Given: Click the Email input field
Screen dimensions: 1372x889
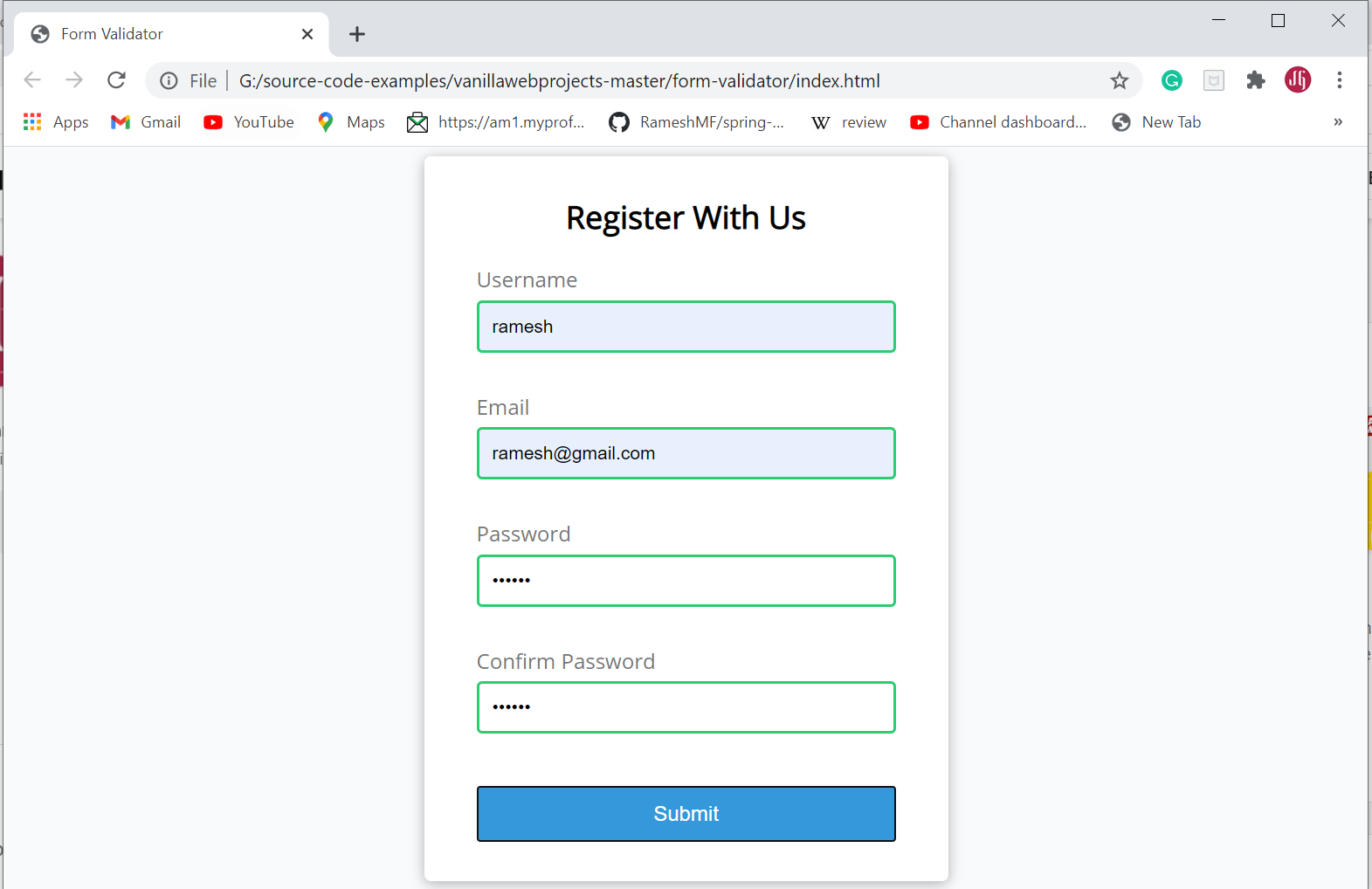Looking at the screenshot, I should (x=686, y=453).
